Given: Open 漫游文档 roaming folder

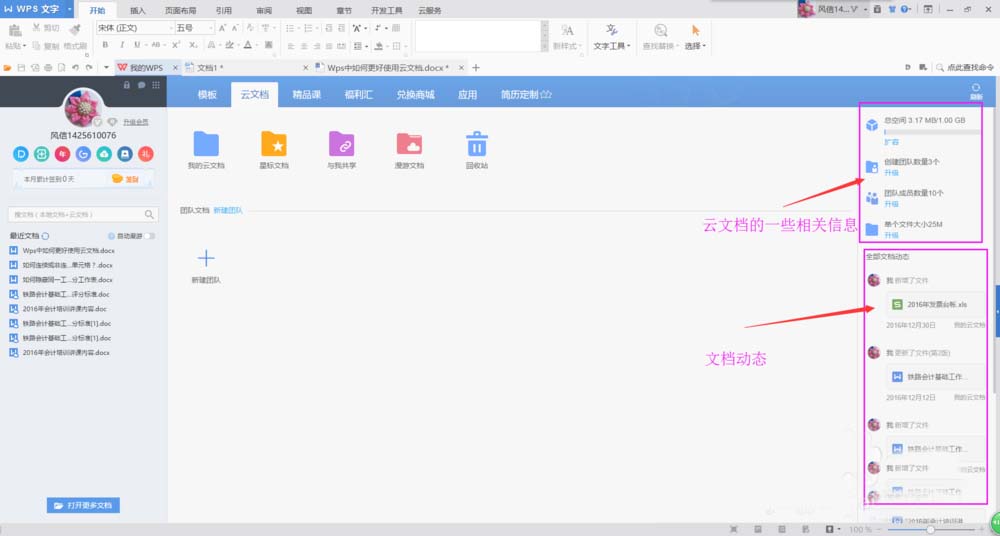Looking at the screenshot, I should (x=409, y=144).
